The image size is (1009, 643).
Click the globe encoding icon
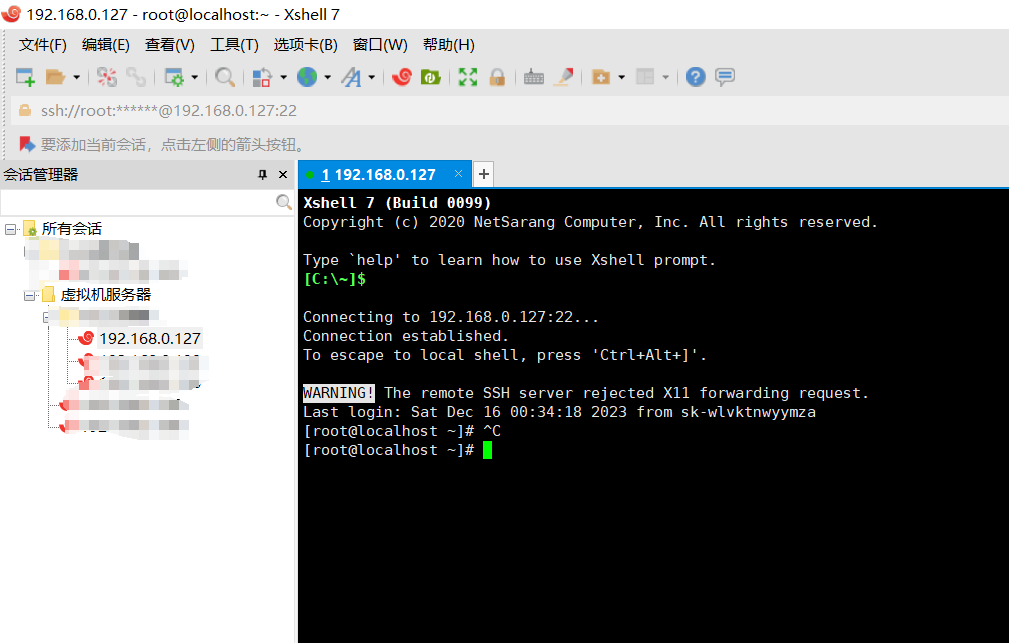[307, 77]
